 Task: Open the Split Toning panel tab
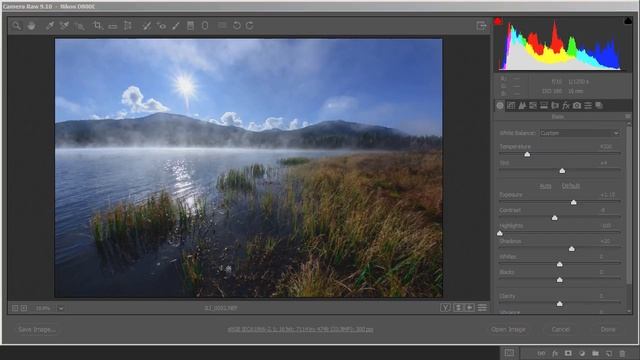point(544,106)
